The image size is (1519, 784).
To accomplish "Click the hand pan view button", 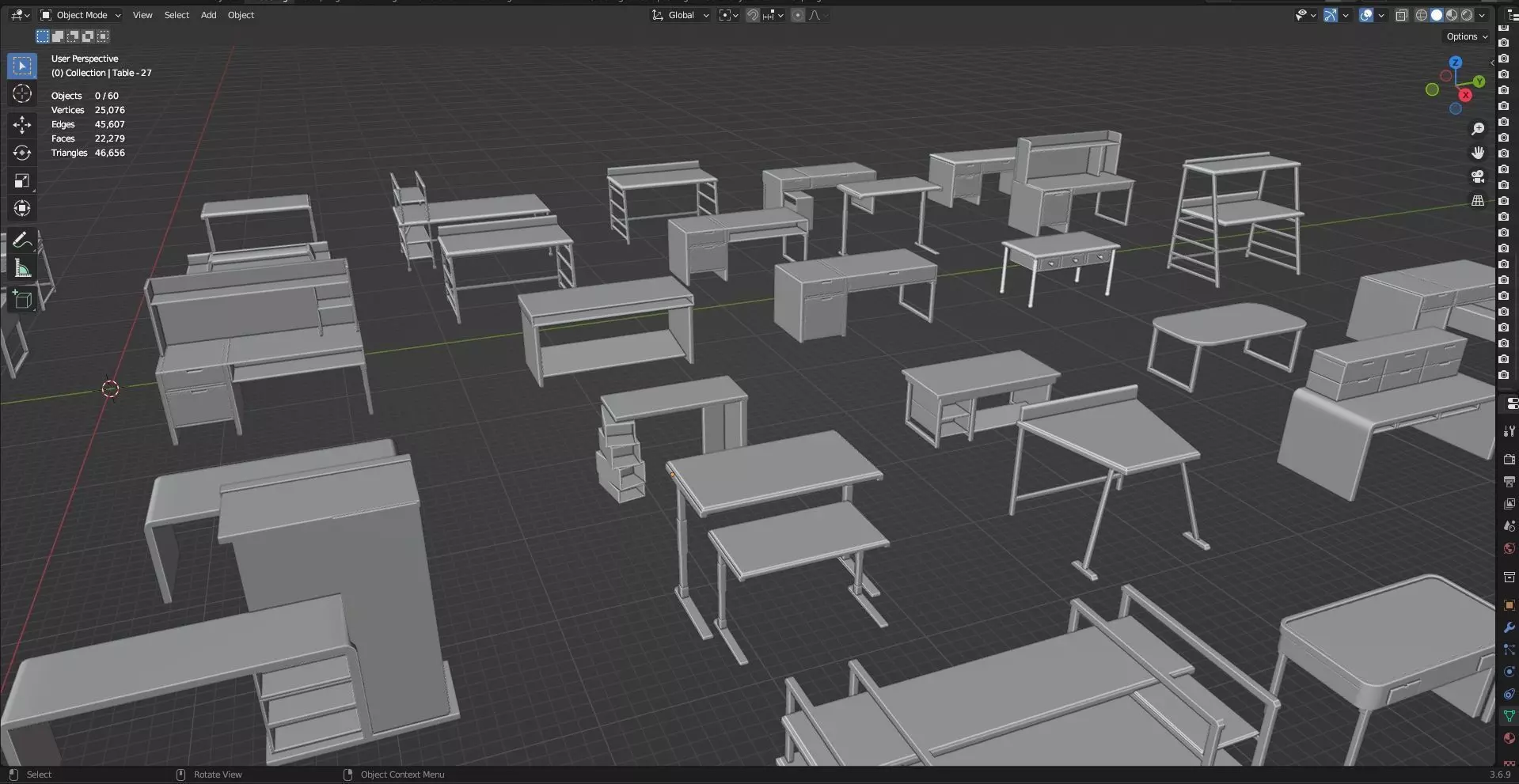I will coord(1477,153).
